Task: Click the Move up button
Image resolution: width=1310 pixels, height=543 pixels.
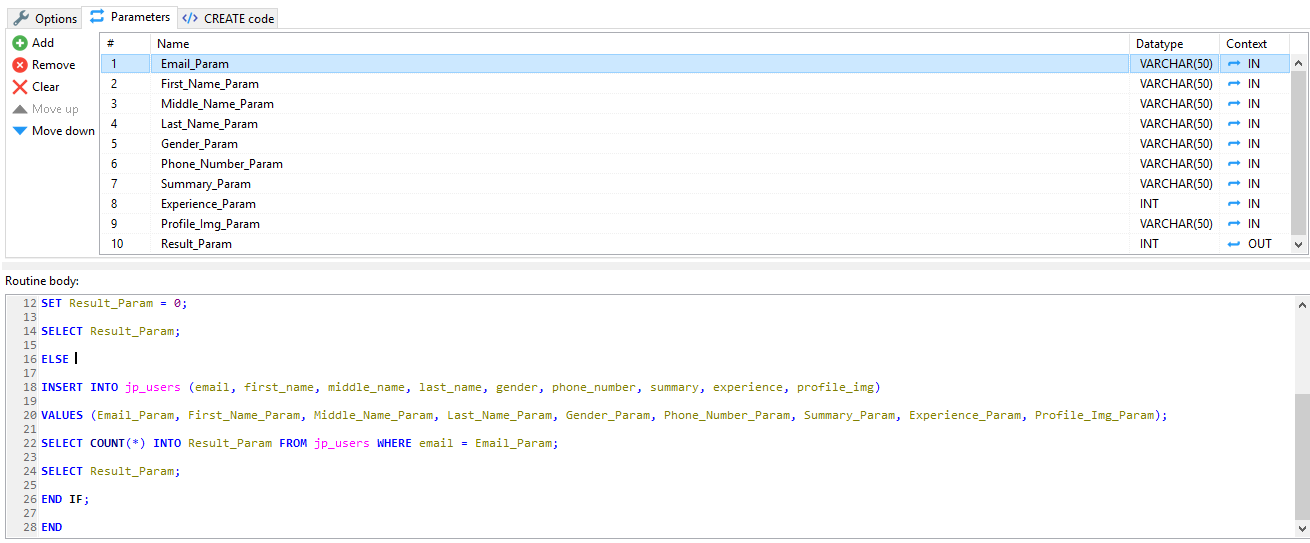Action: [x=45, y=109]
